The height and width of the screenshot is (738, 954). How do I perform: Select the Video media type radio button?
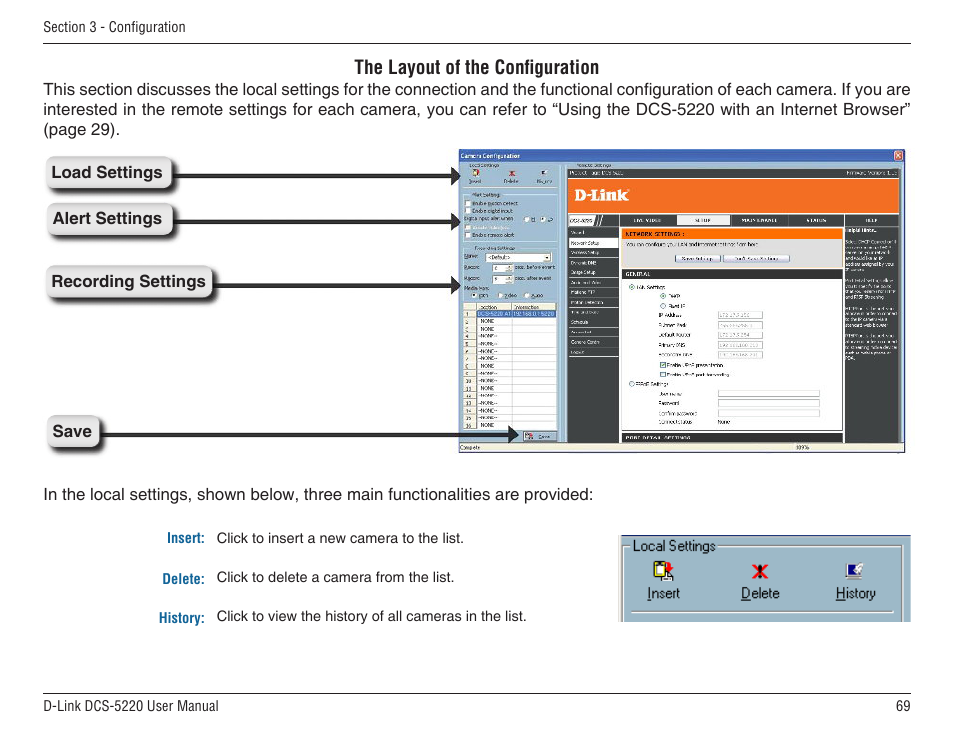[x=500, y=296]
